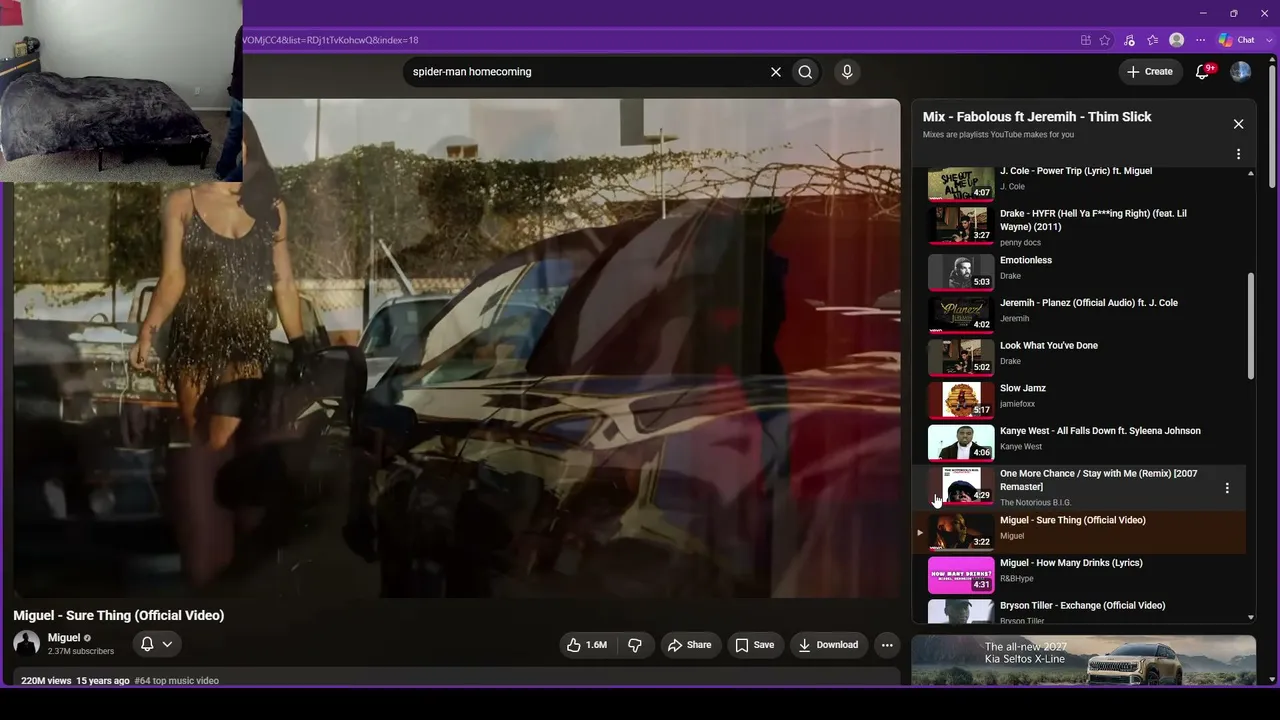Play One More Chance / Stay with Me thumbnail
This screenshot has height=720, width=1280.
click(961, 485)
